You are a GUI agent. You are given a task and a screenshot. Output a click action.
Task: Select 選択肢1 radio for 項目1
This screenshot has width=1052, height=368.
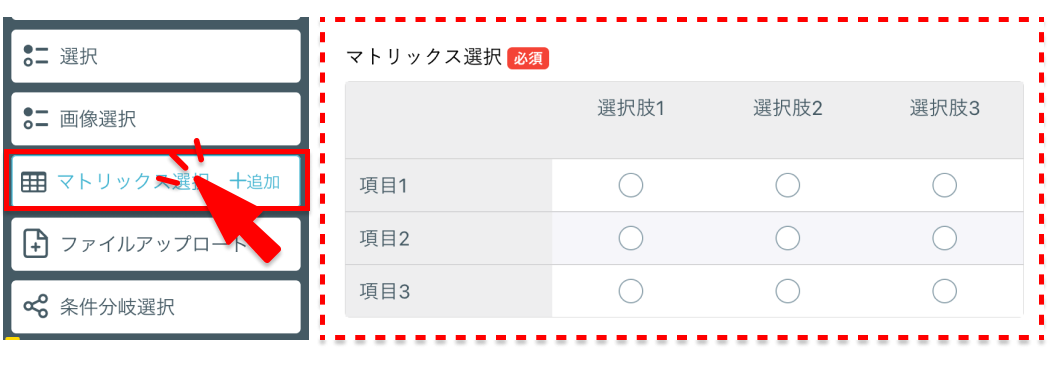coord(631,185)
